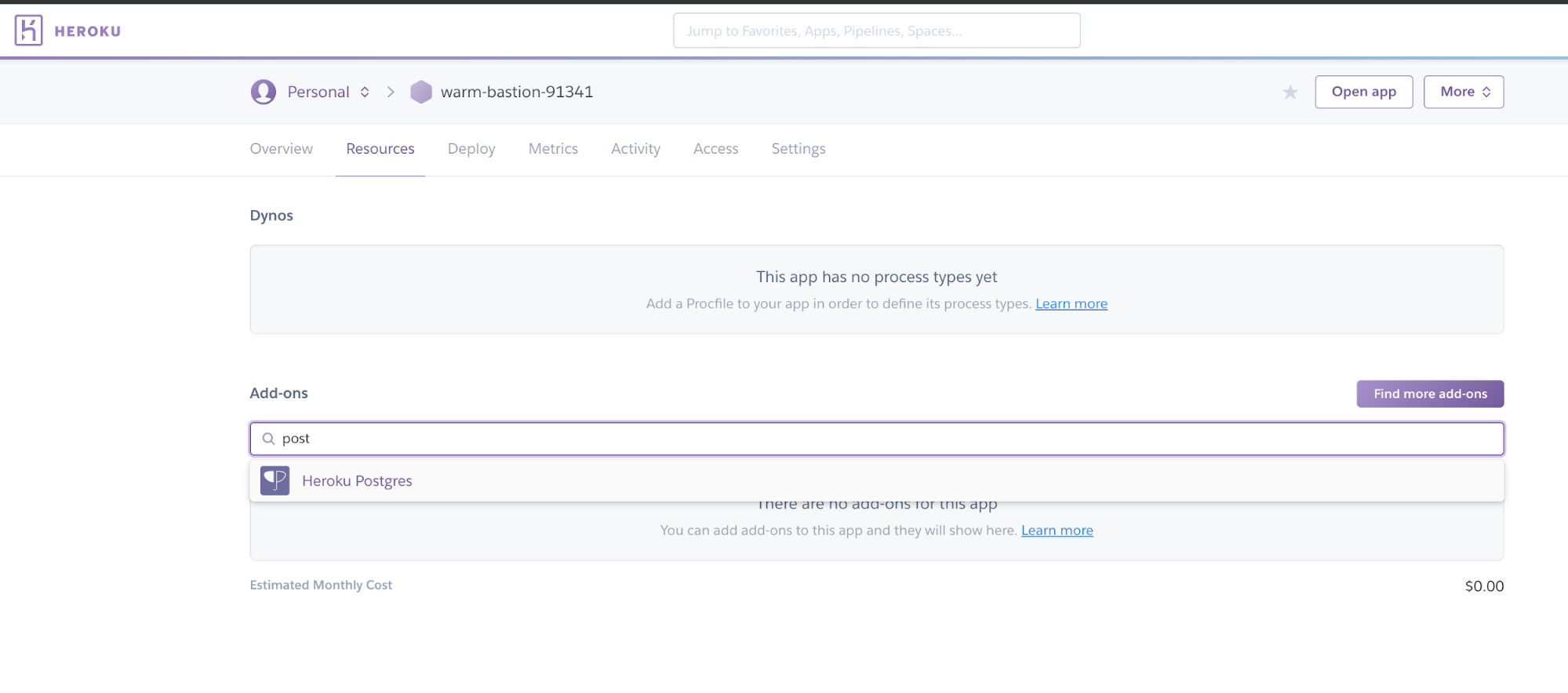1568x693 pixels.
Task: Click the Jump to Favorites search box
Action: point(876,31)
